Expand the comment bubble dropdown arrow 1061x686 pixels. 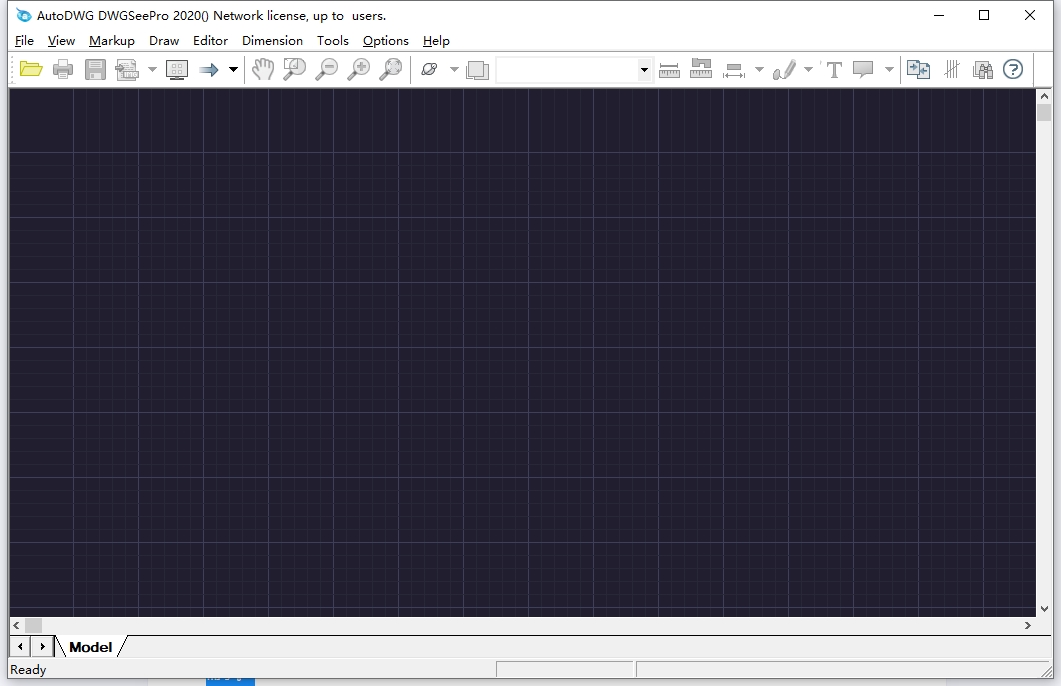click(x=889, y=70)
